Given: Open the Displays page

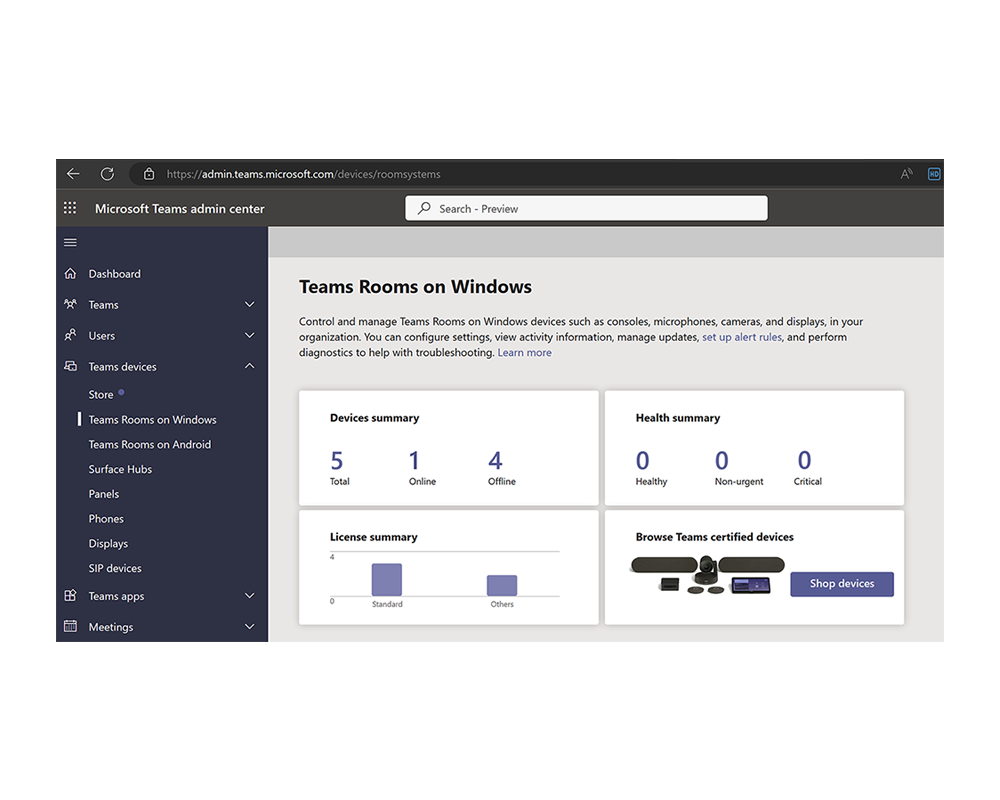Looking at the screenshot, I should 108,544.
